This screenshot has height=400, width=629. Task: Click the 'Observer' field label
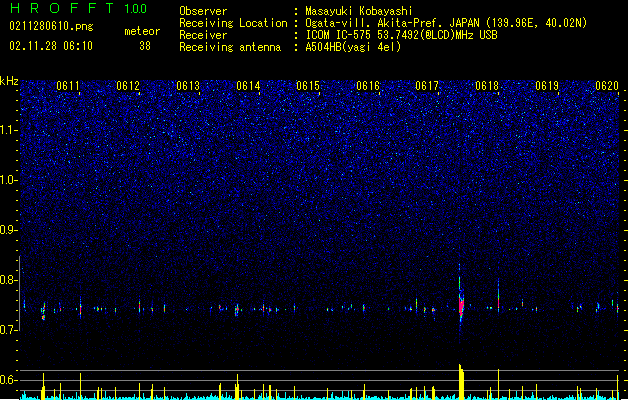pyautogui.click(x=203, y=11)
